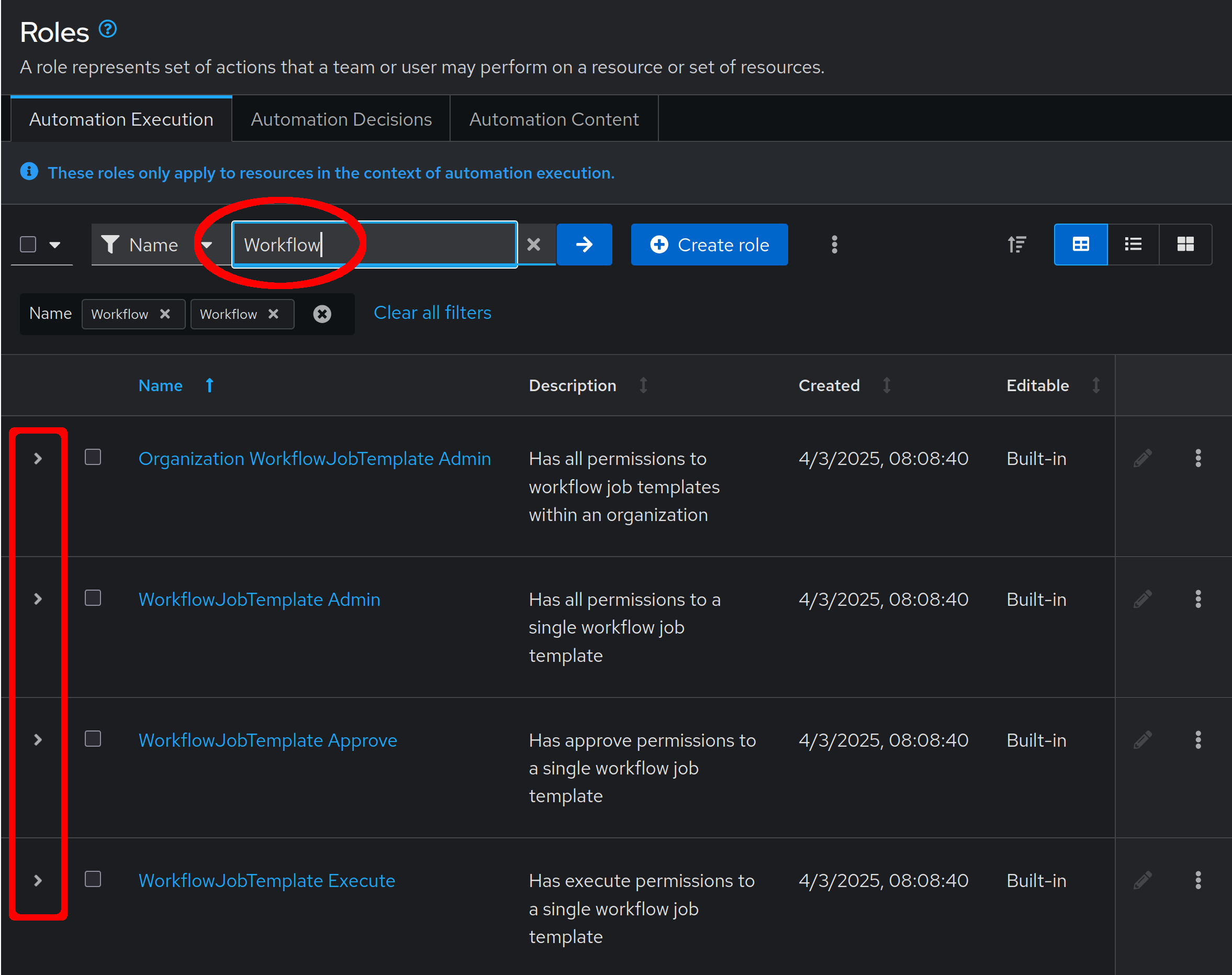1232x975 pixels.
Task: Expand the Organization WorkflowJobTemplate Admin row
Action: [x=38, y=458]
